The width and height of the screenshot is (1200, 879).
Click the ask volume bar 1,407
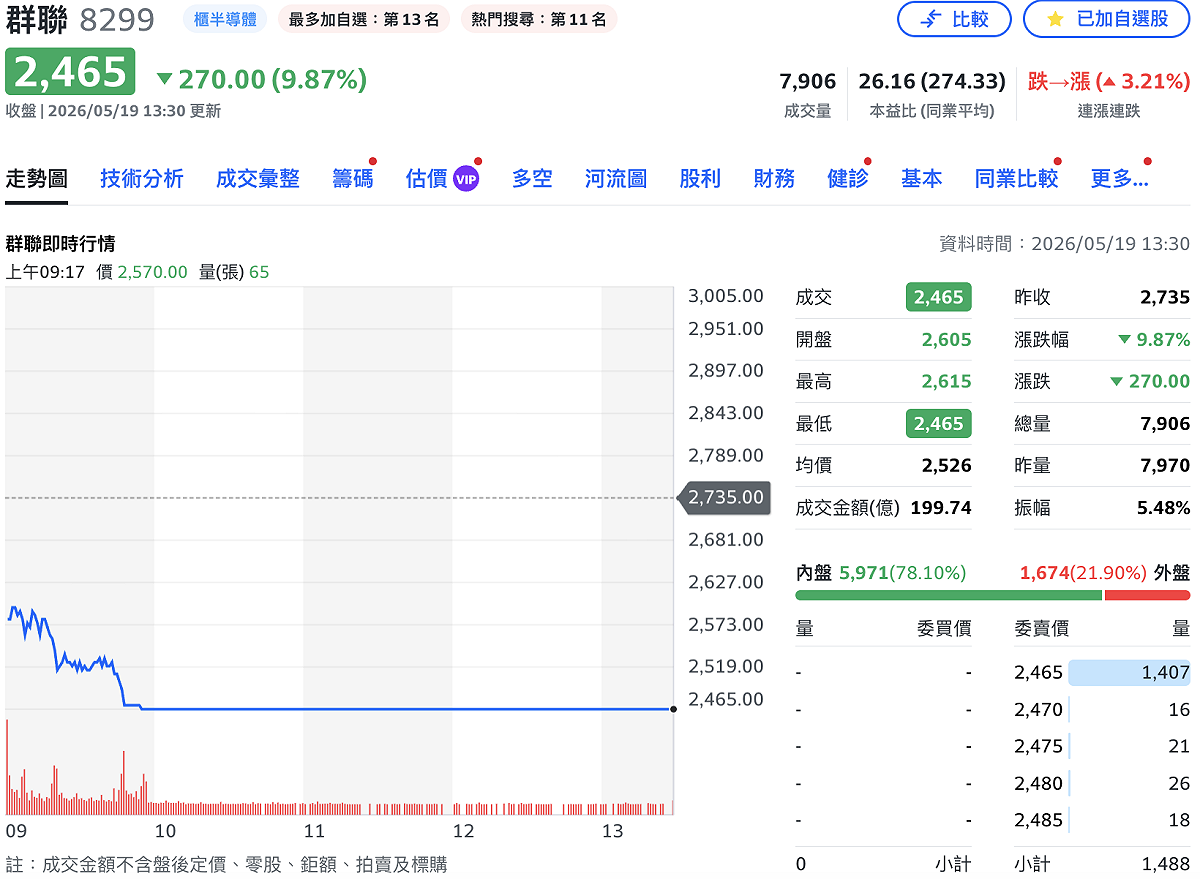click(1129, 673)
